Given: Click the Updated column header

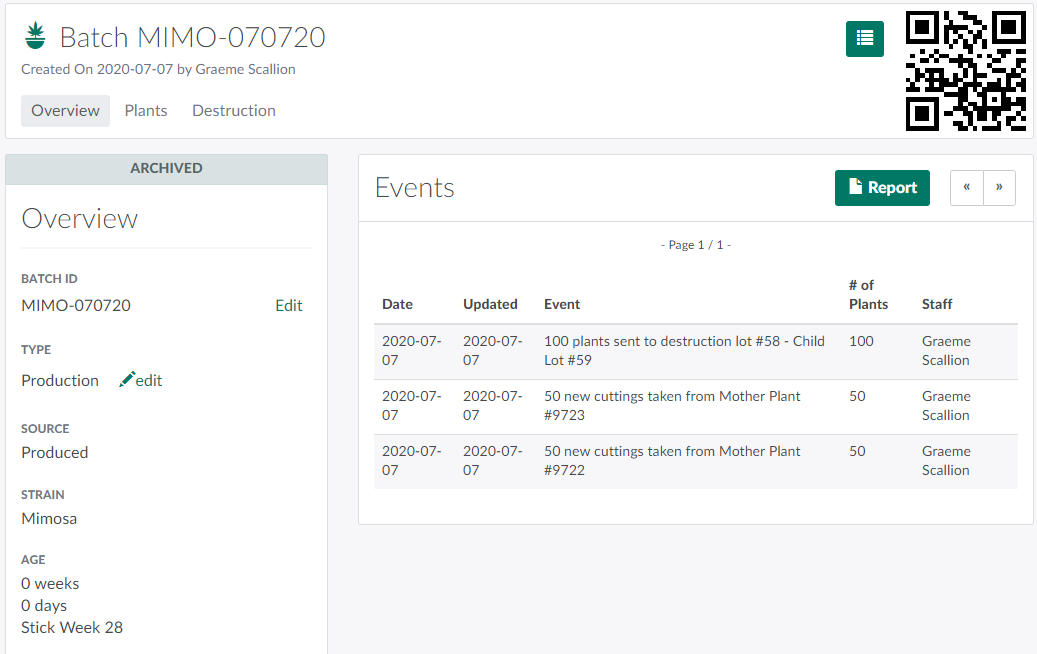Looking at the screenshot, I should [x=490, y=304].
